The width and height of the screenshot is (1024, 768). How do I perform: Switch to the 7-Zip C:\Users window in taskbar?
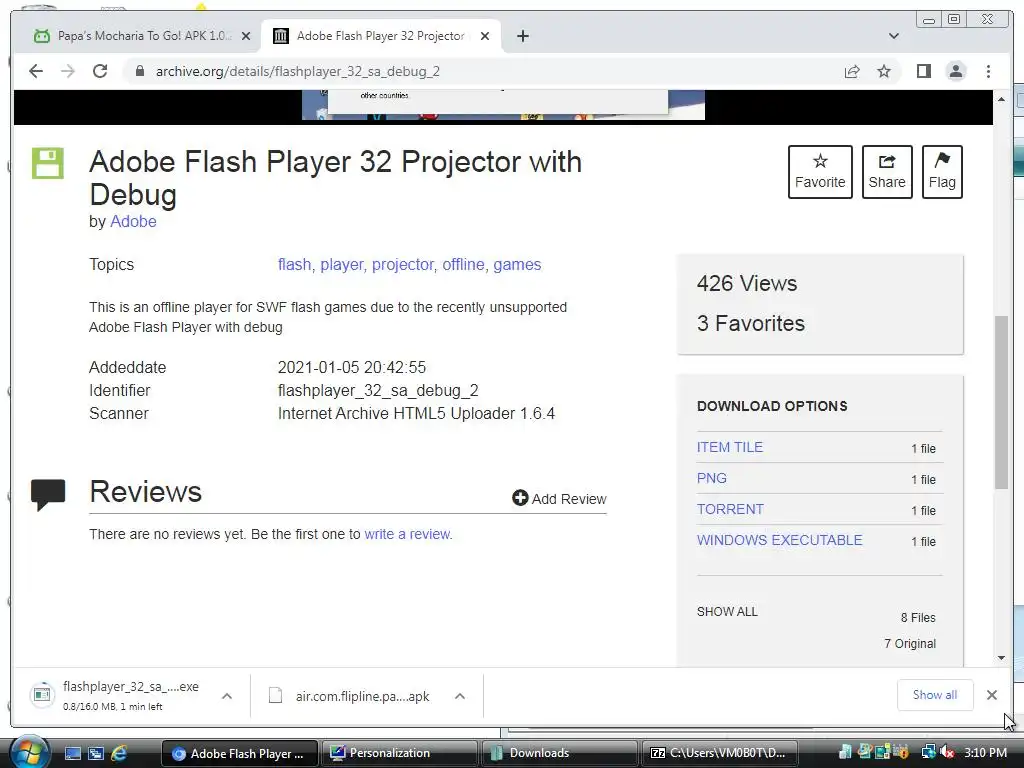pos(720,753)
